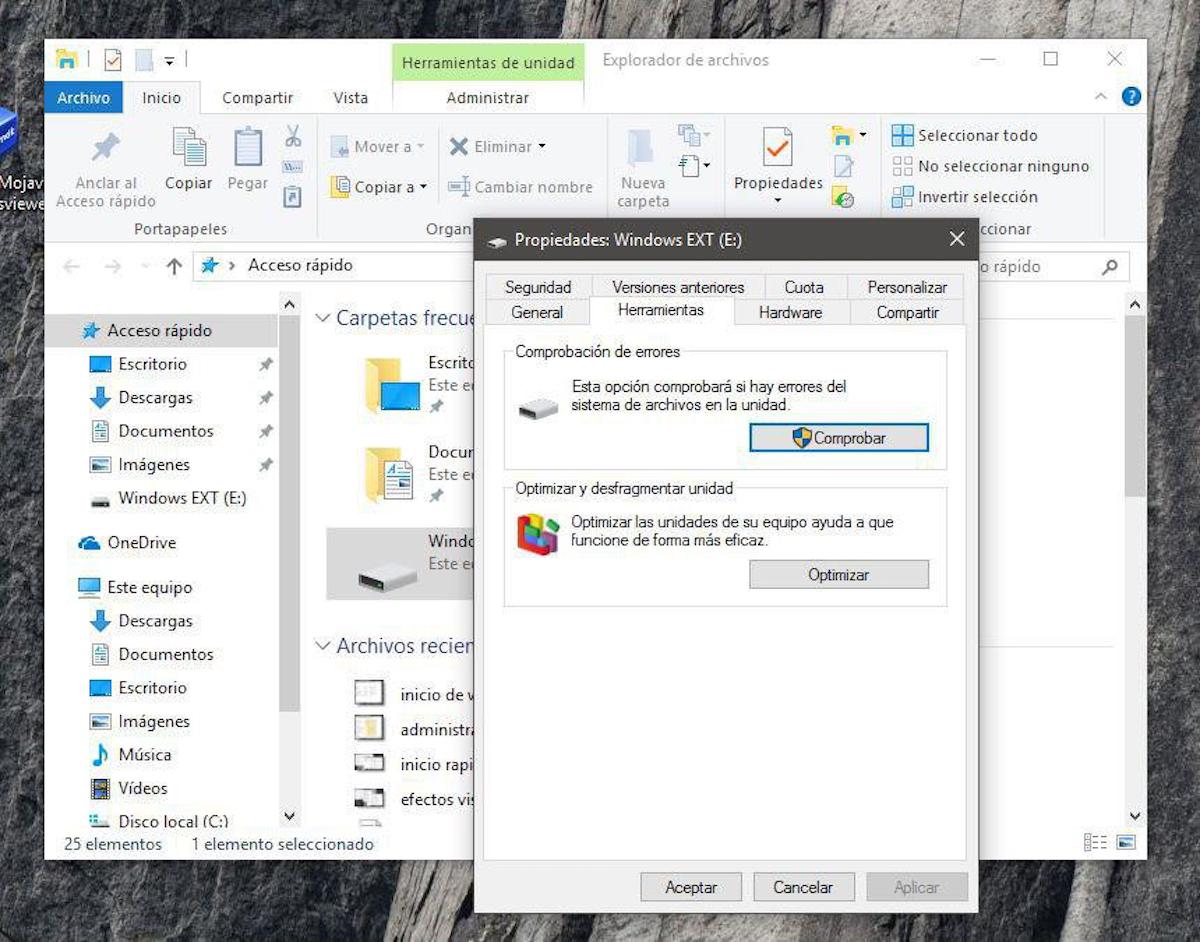Select OneDrive in the navigation pane
Viewport: 1200px width, 942px height.
click(141, 543)
